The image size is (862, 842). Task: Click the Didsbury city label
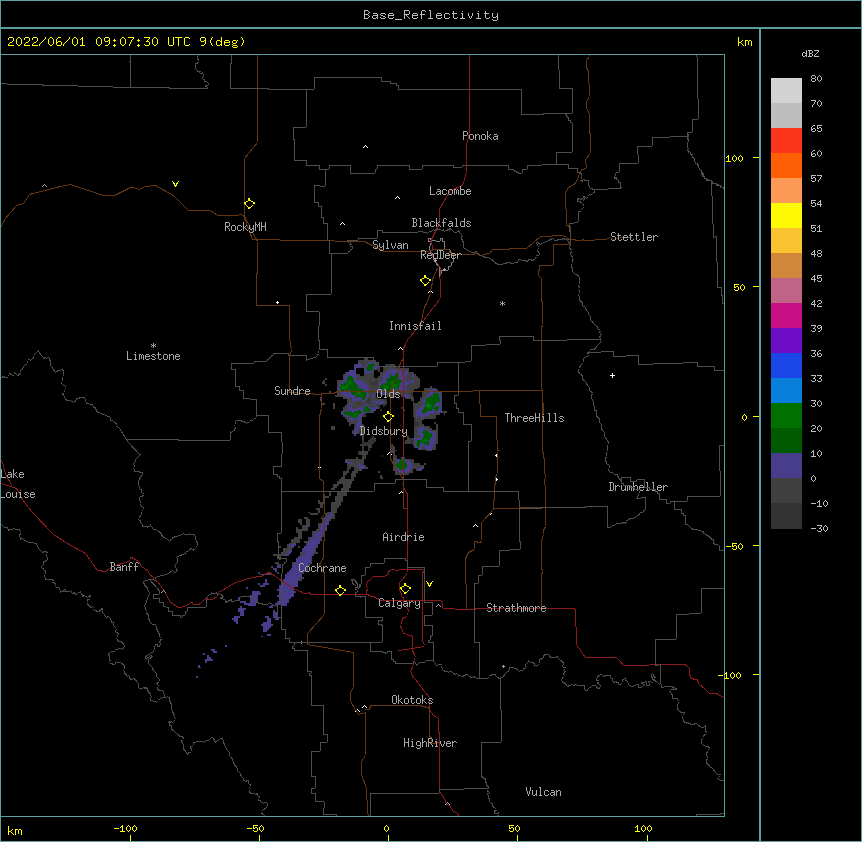(x=384, y=431)
